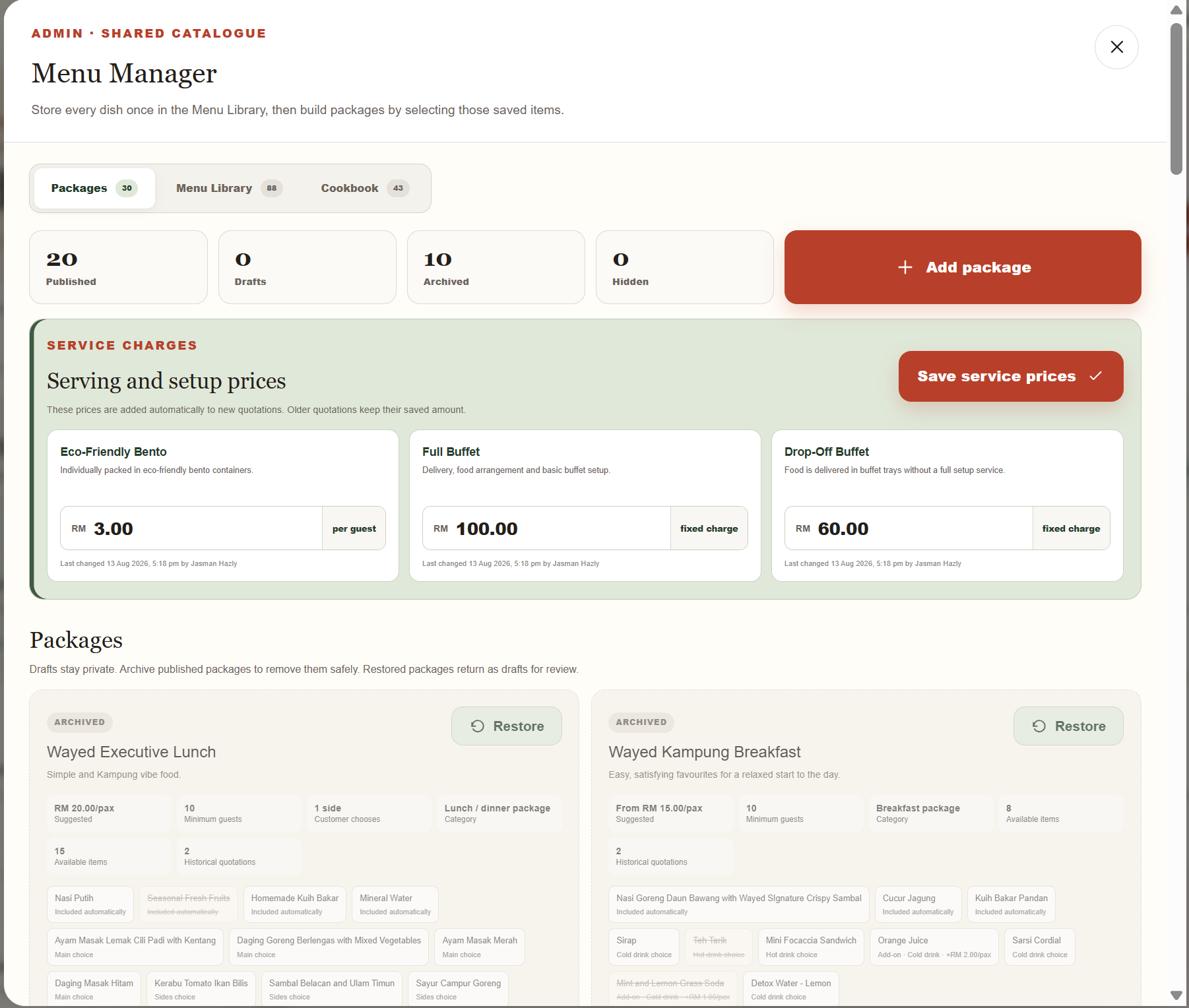Viewport: 1189px width, 1008px height.
Task: Click the per guest unit label
Action: pyautogui.click(x=354, y=528)
